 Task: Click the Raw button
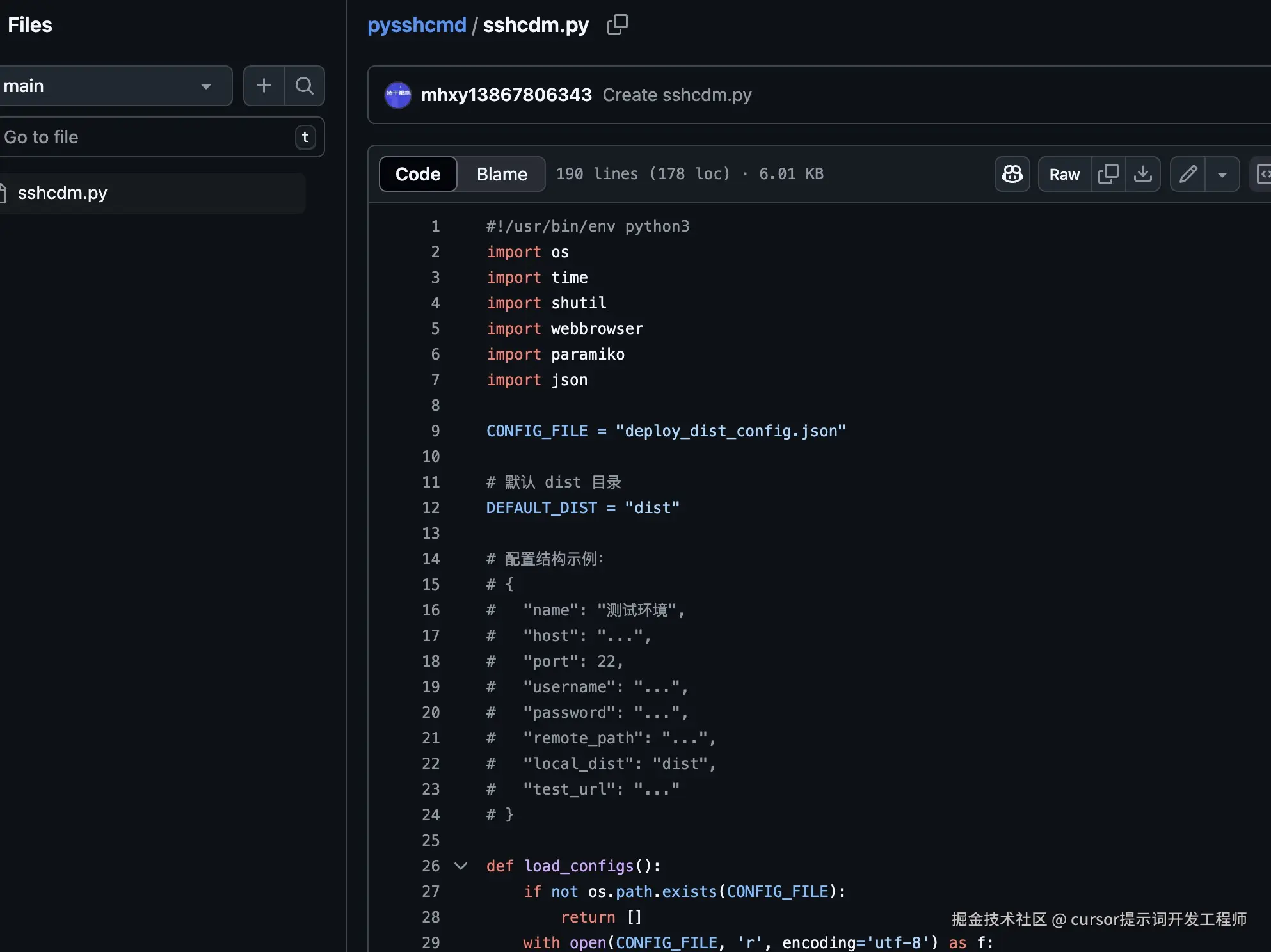pyautogui.click(x=1064, y=174)
